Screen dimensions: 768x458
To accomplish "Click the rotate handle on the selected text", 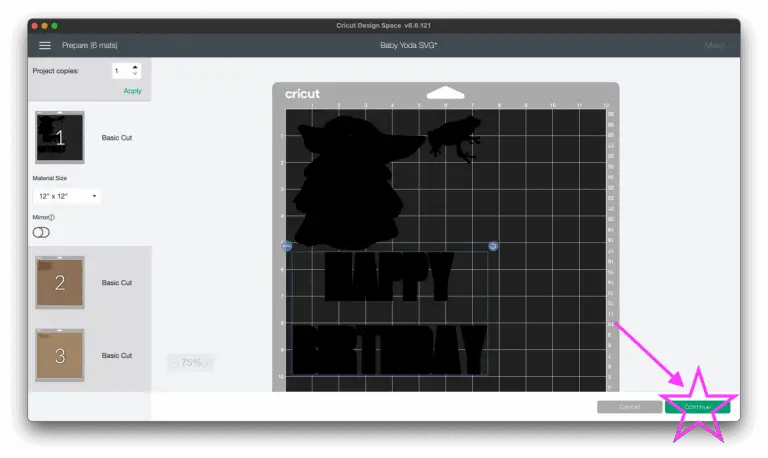I will [x=493, y=246].
